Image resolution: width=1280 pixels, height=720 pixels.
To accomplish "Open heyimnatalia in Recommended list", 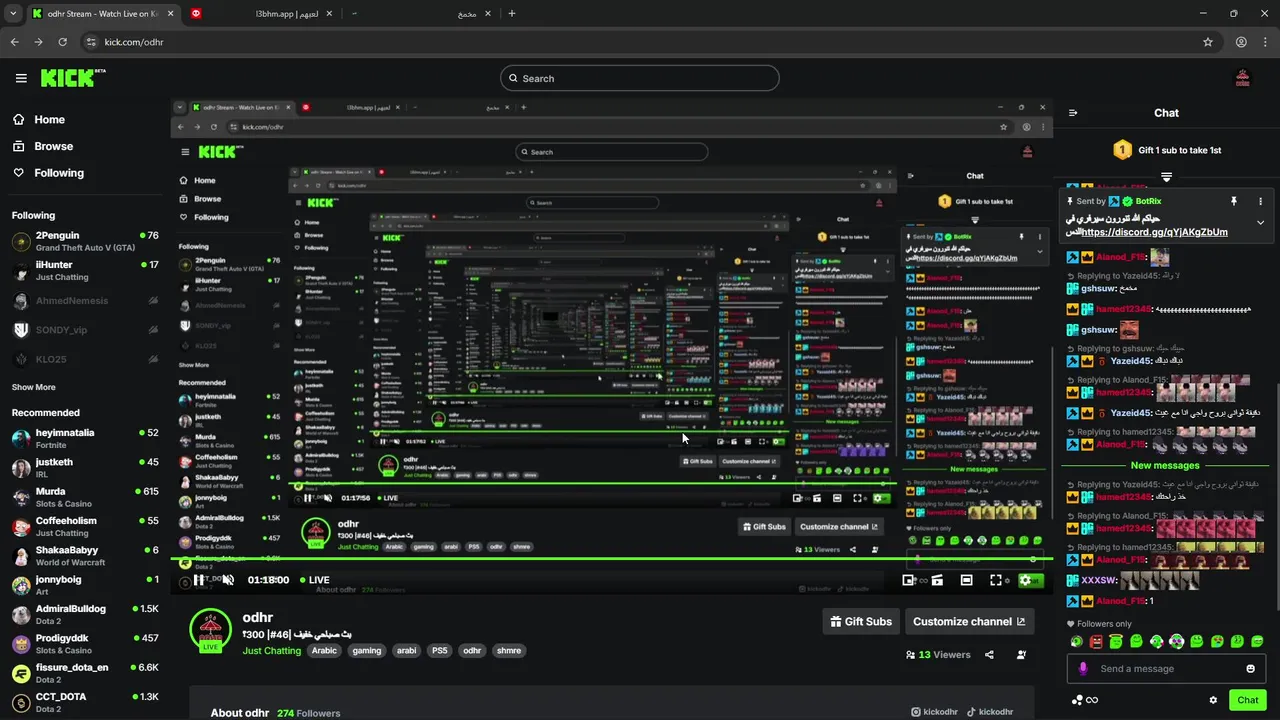I will click(x=85, y=439).
